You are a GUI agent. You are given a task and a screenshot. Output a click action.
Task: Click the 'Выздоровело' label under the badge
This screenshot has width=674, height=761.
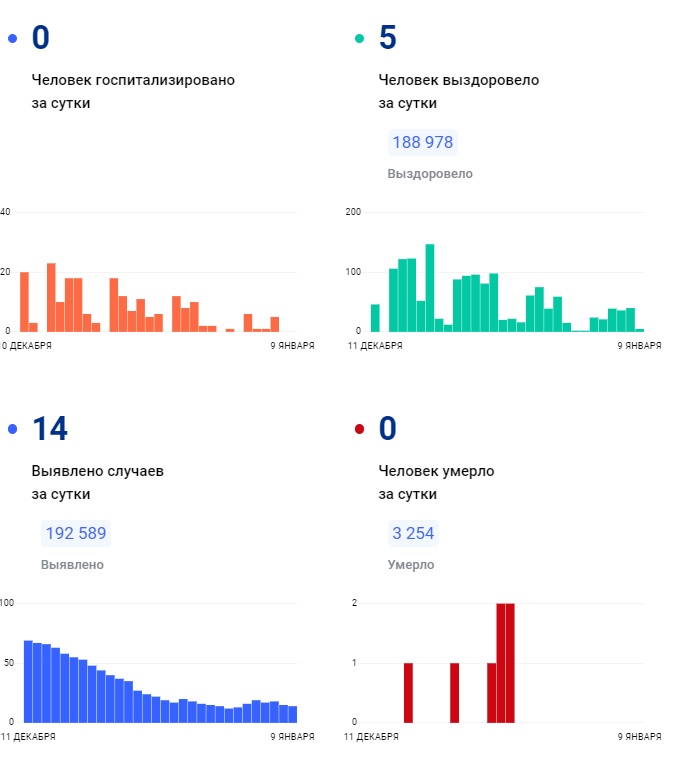(x=430, y=174)
